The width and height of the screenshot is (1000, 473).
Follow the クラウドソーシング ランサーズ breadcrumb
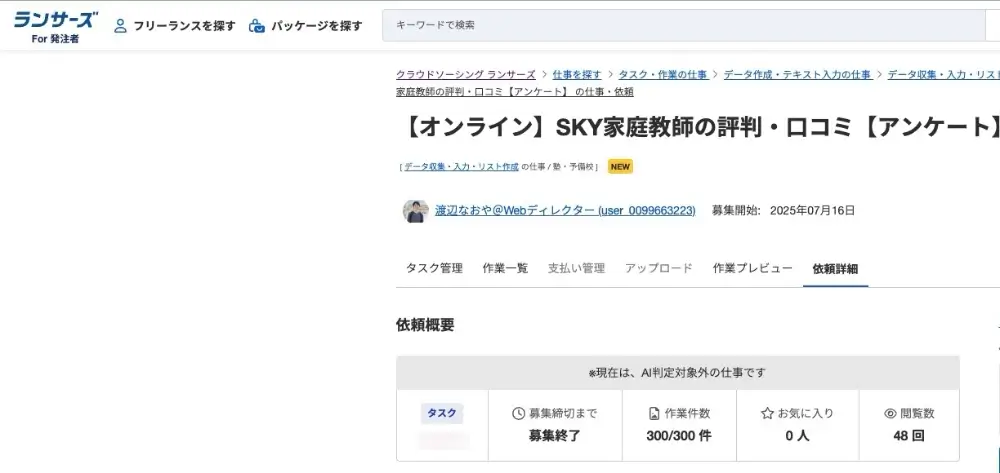click(466, 75)
